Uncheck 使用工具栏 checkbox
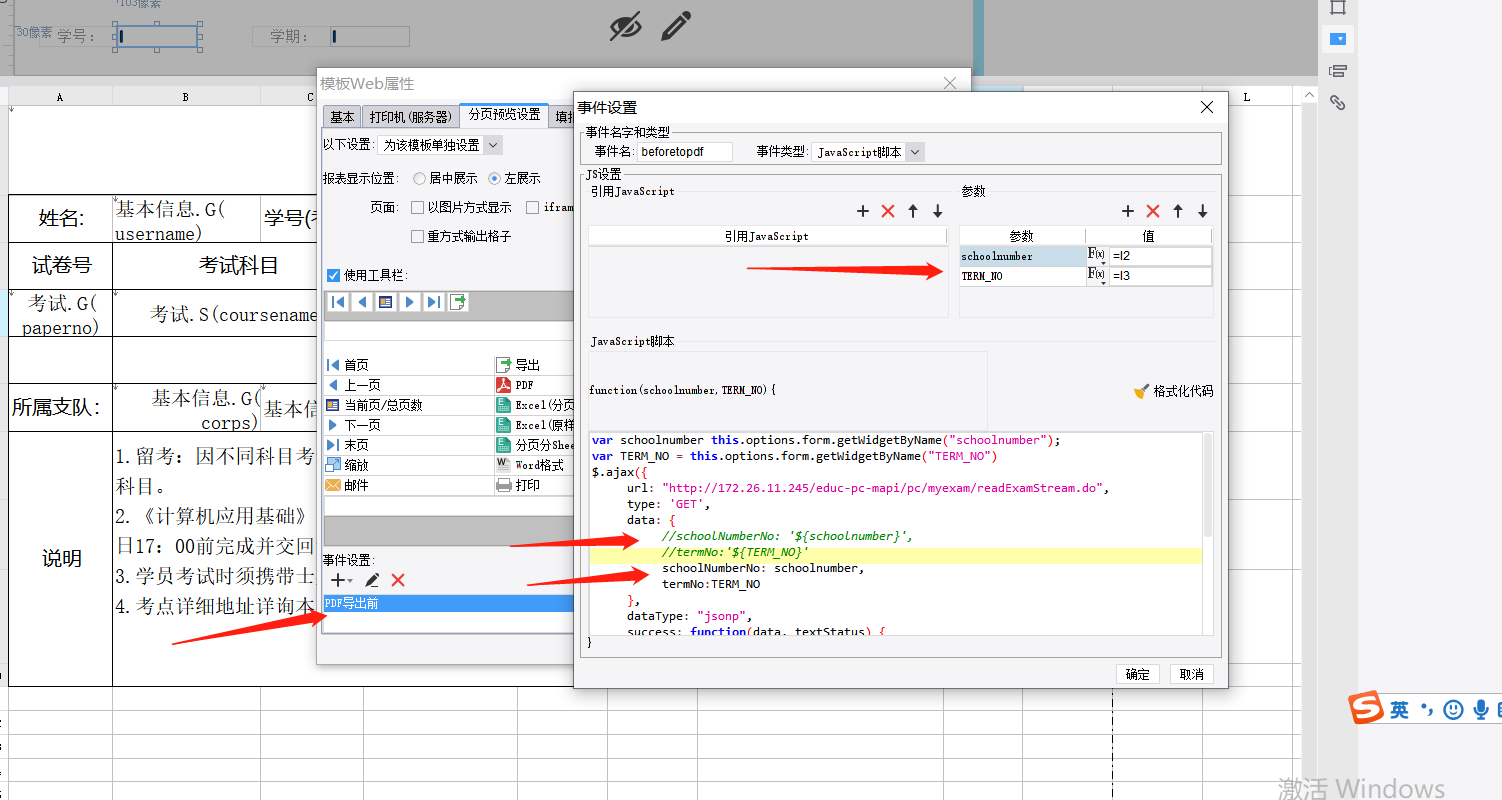The height and width of the screenshot is (800, 1502). (334, 275)
